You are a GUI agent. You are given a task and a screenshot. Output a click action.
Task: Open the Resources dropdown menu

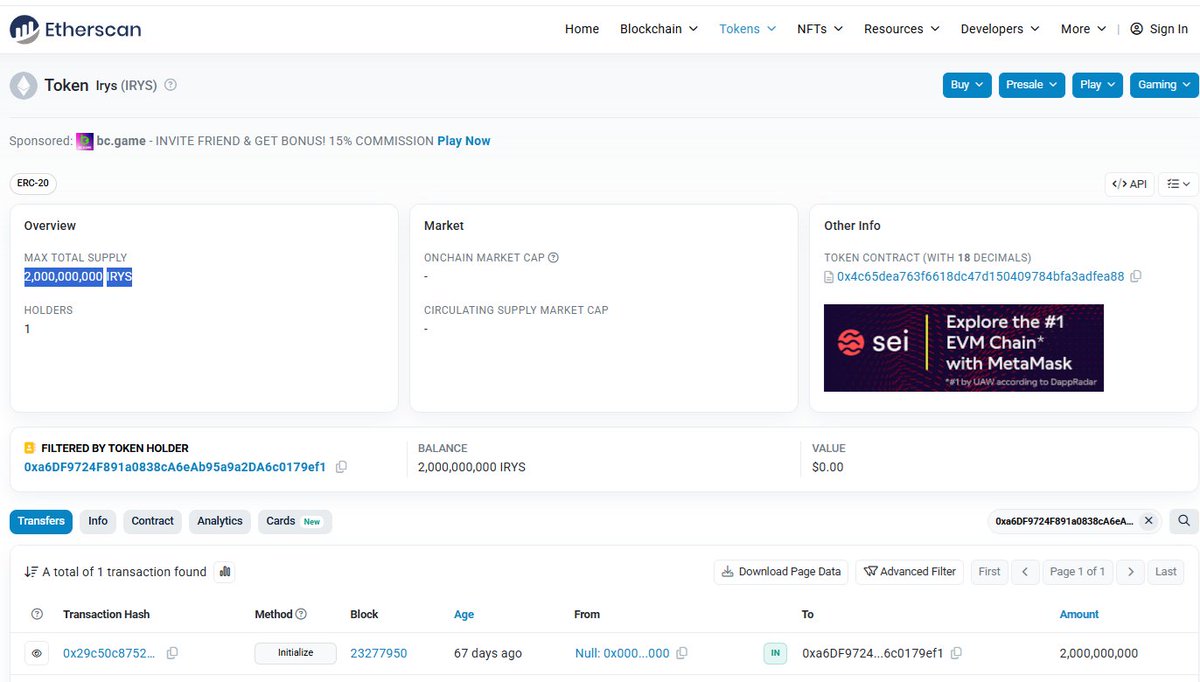(902, 29)
